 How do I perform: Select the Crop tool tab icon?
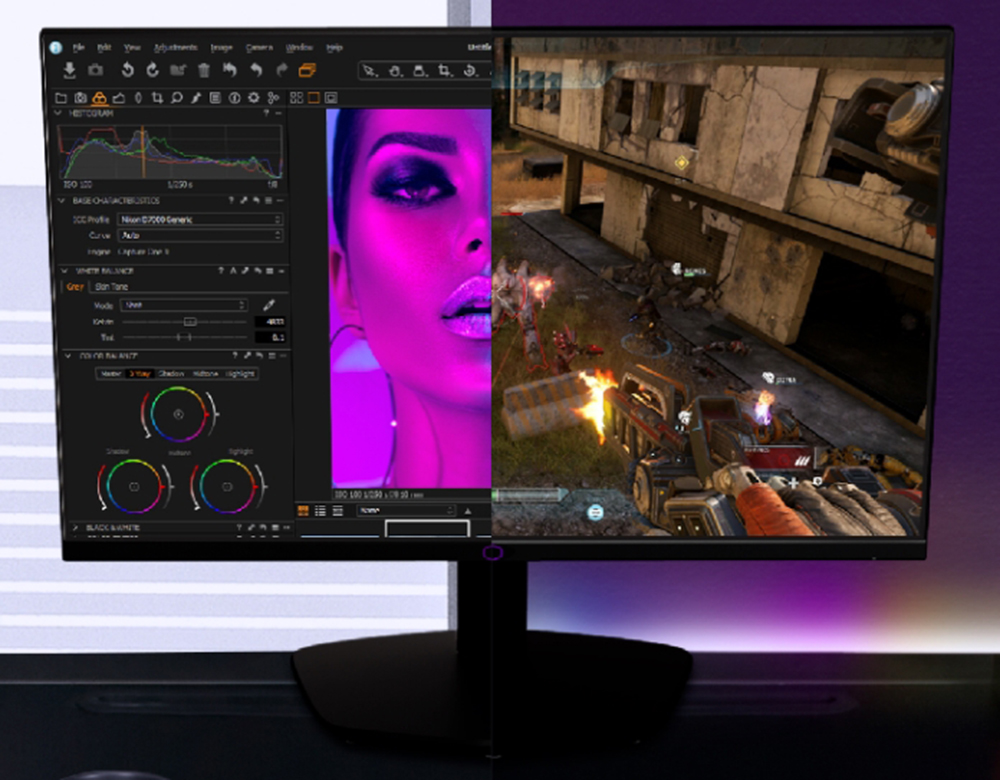(156, 98)
